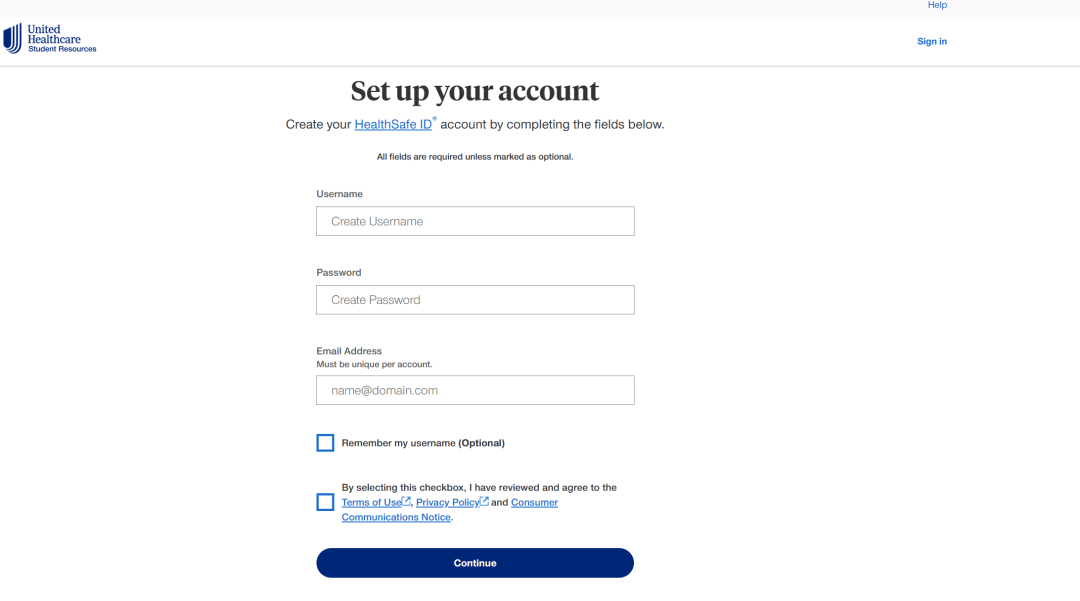The height and width of the screenshot is (601, 1080).
Task: Focus the Create Username field
Action: 475,221
